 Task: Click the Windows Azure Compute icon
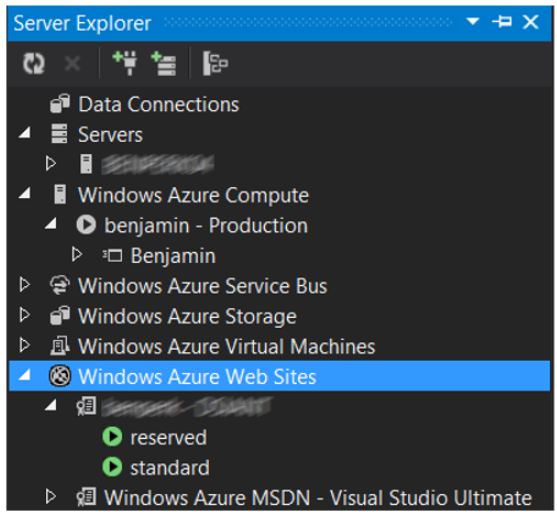(x=60, y=194)
